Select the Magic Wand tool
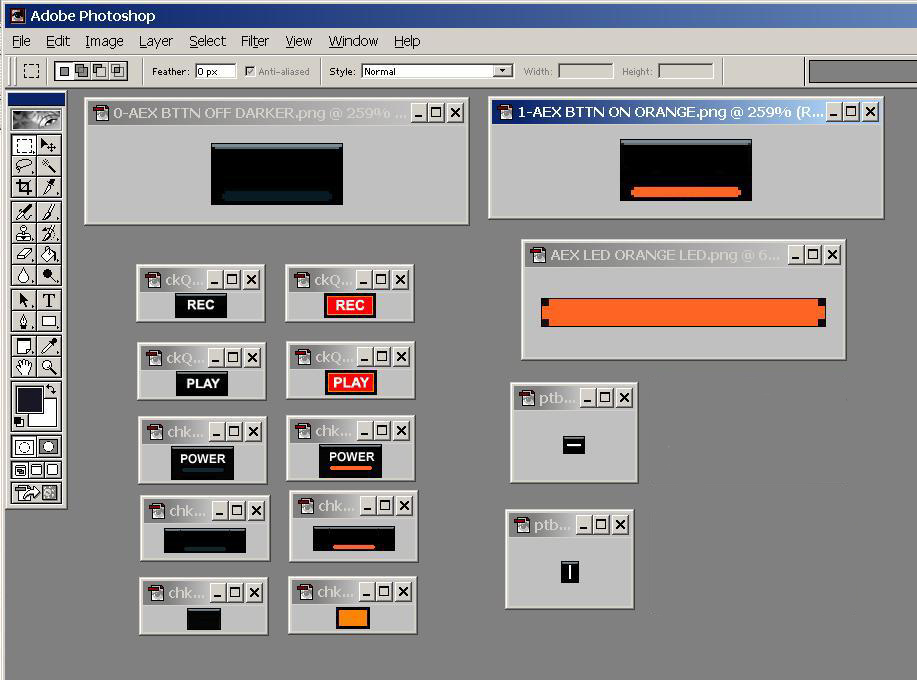Screen dimensions: 917x680 click(x=48, y=166)
